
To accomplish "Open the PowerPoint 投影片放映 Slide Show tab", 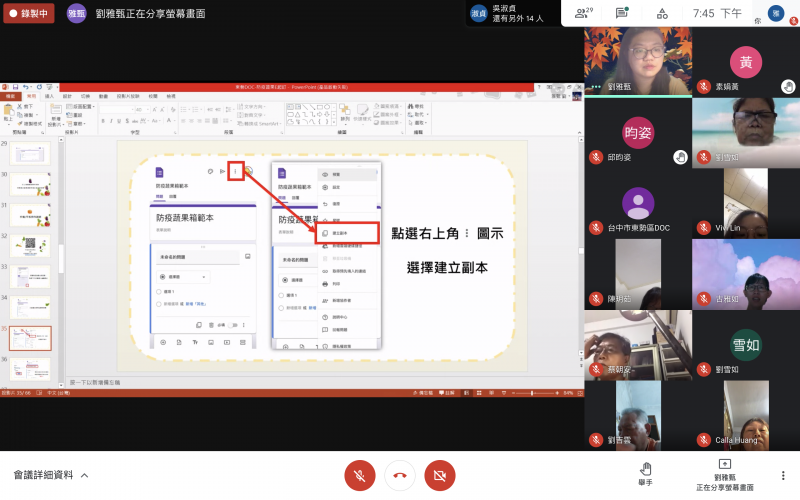I will coord(128,96).
